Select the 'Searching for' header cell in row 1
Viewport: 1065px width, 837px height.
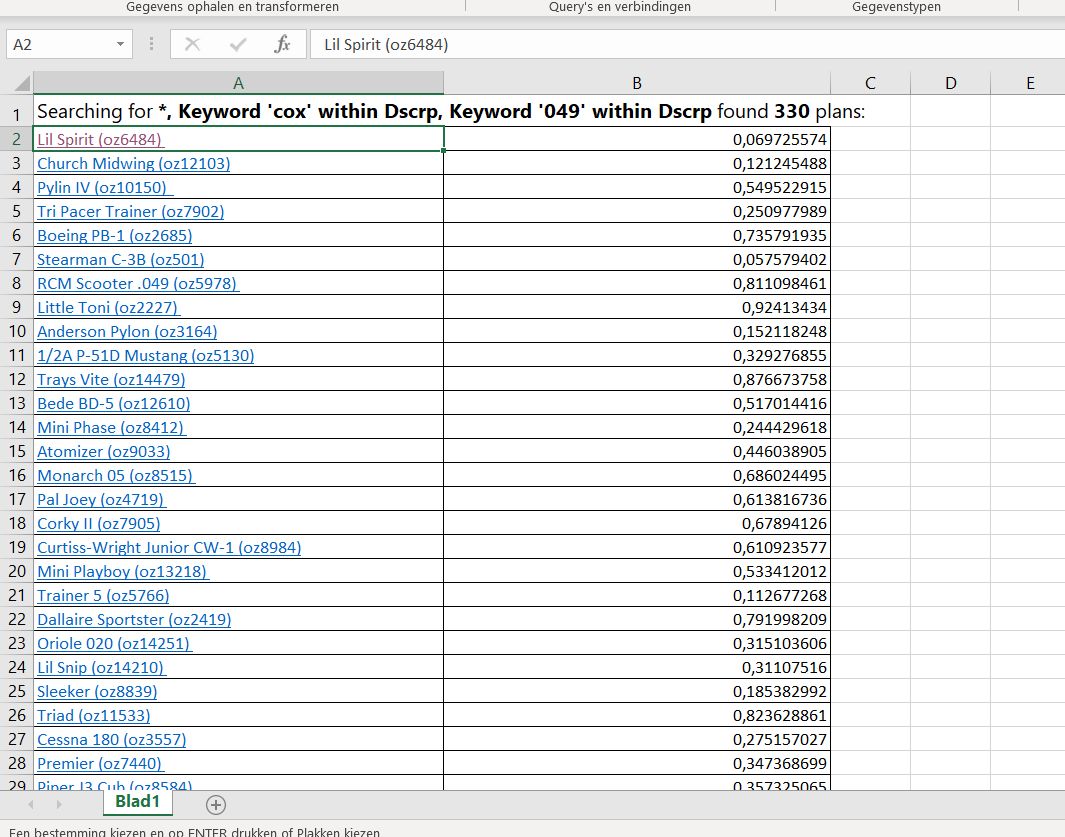pos(238,111)
